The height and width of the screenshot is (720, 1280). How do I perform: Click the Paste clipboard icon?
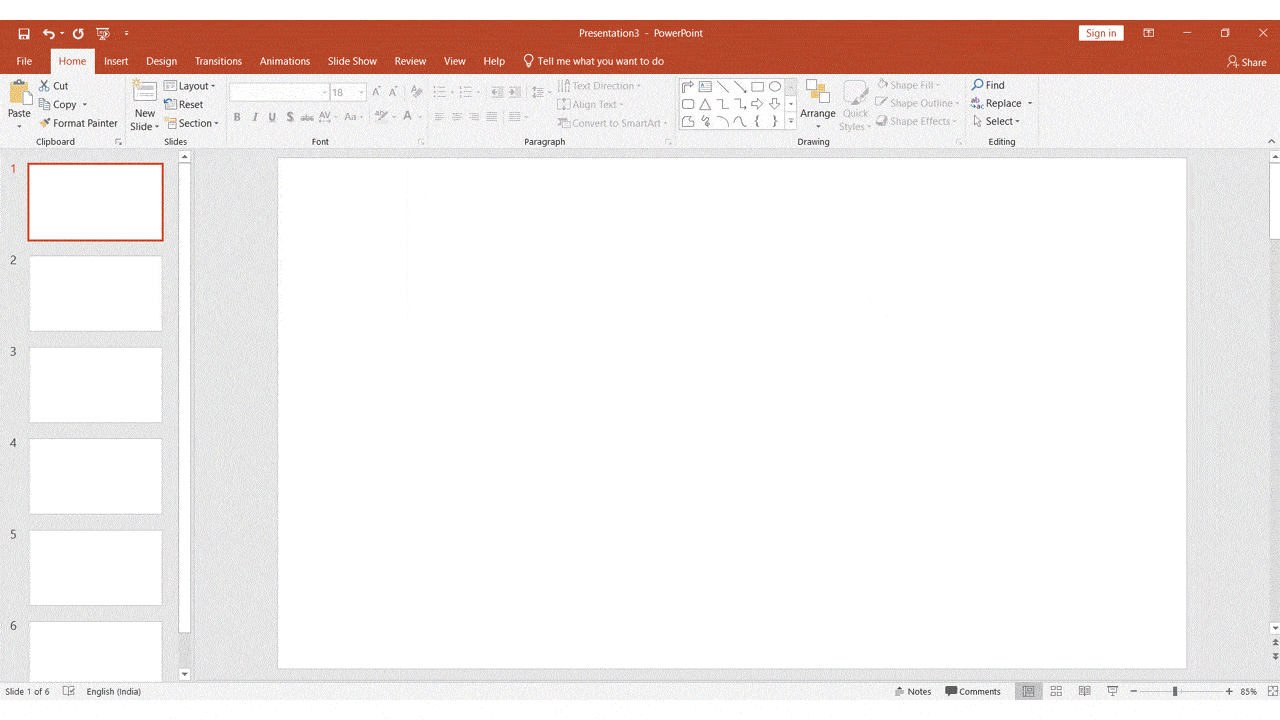tap(19, 93)
